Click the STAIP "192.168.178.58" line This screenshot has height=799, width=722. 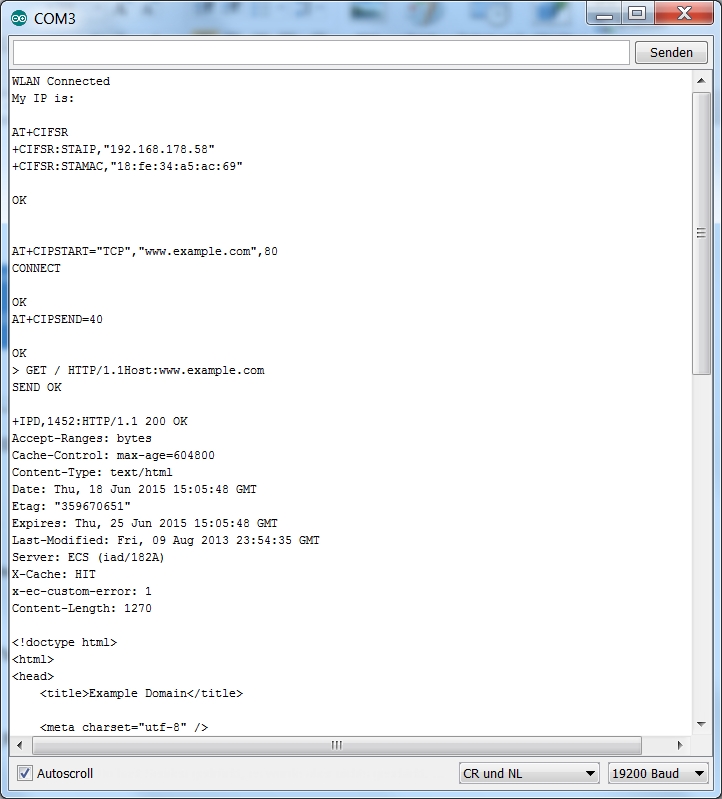point(114,149)
